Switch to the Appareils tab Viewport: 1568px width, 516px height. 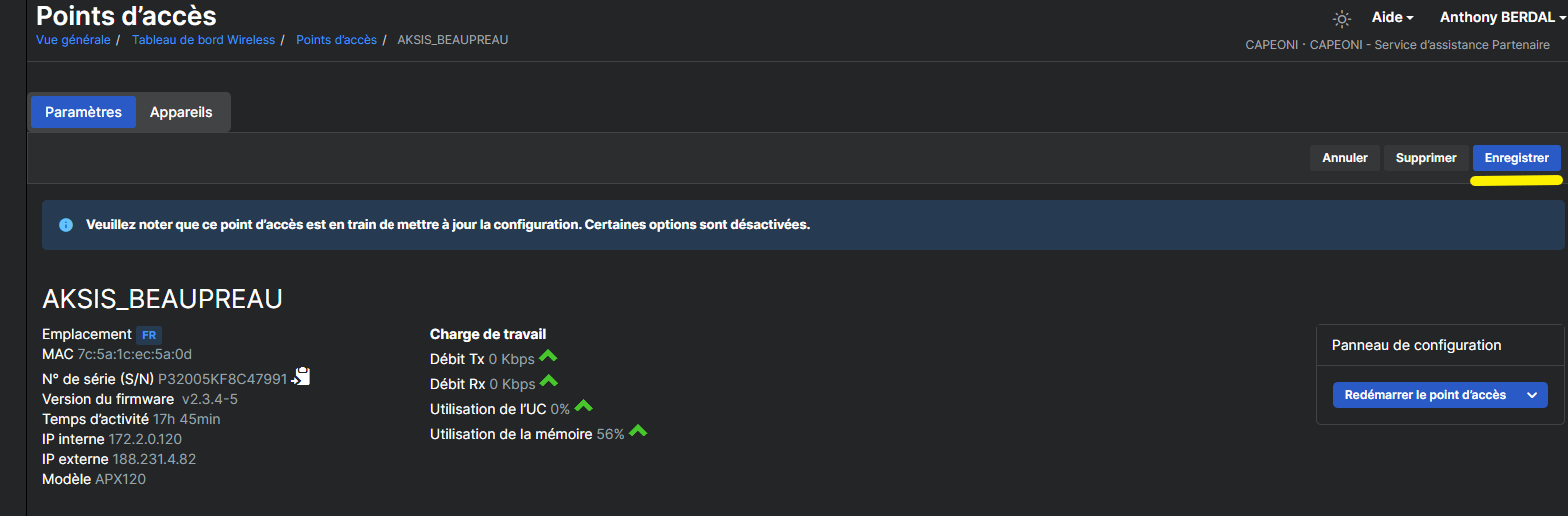(x=181, y=112)
